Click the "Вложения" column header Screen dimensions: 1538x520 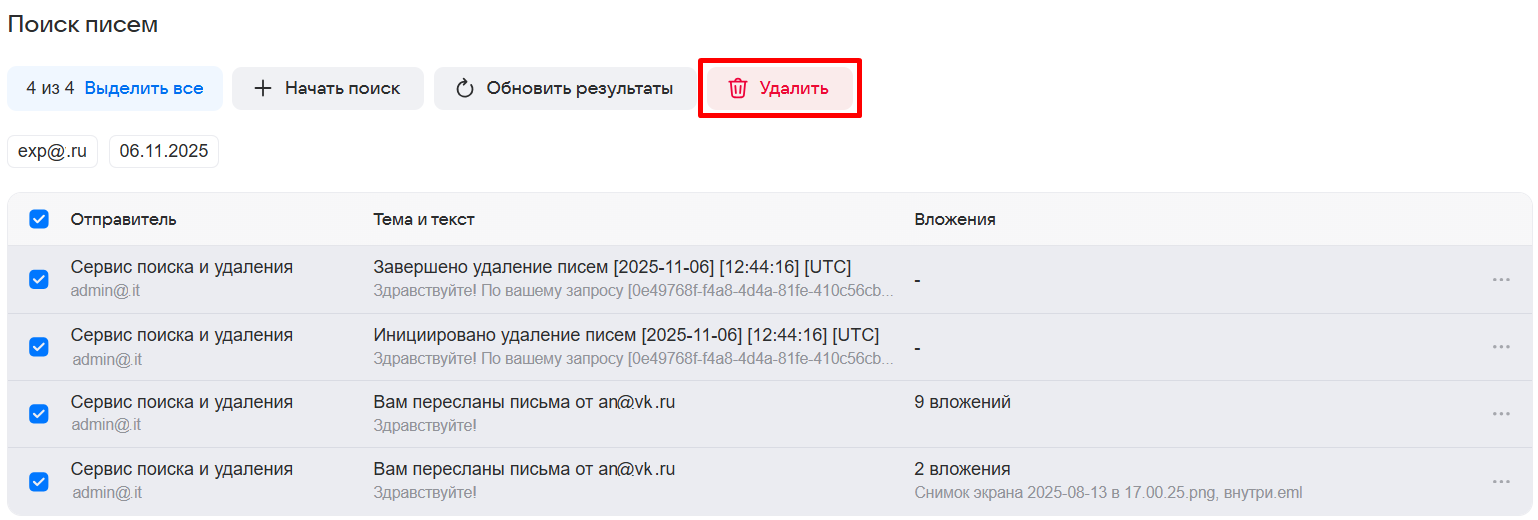[954, 219]
